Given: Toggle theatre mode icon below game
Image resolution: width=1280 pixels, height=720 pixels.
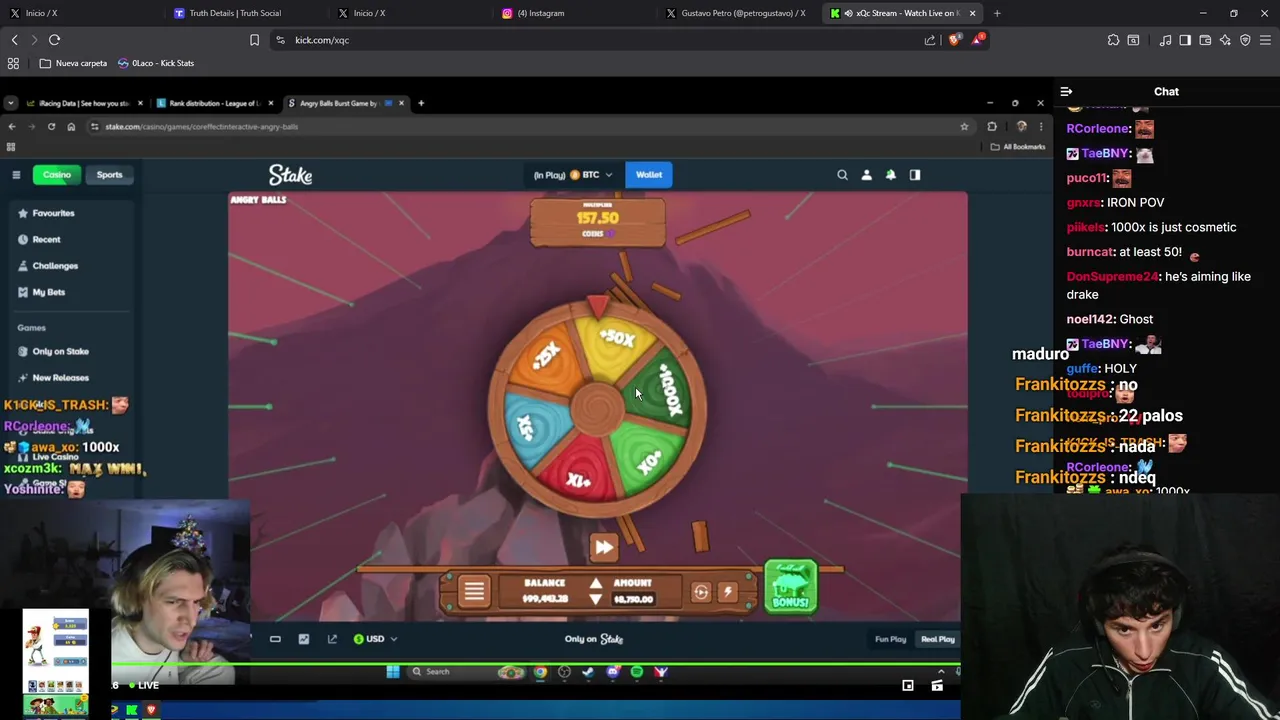Looking at the screenshot, I should [x=275, y=639].
